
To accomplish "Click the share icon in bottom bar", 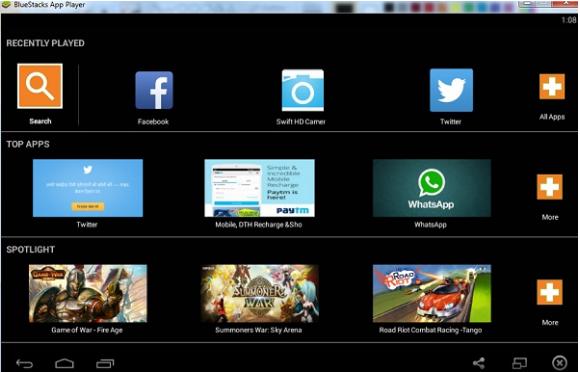I will pos(479,363).
